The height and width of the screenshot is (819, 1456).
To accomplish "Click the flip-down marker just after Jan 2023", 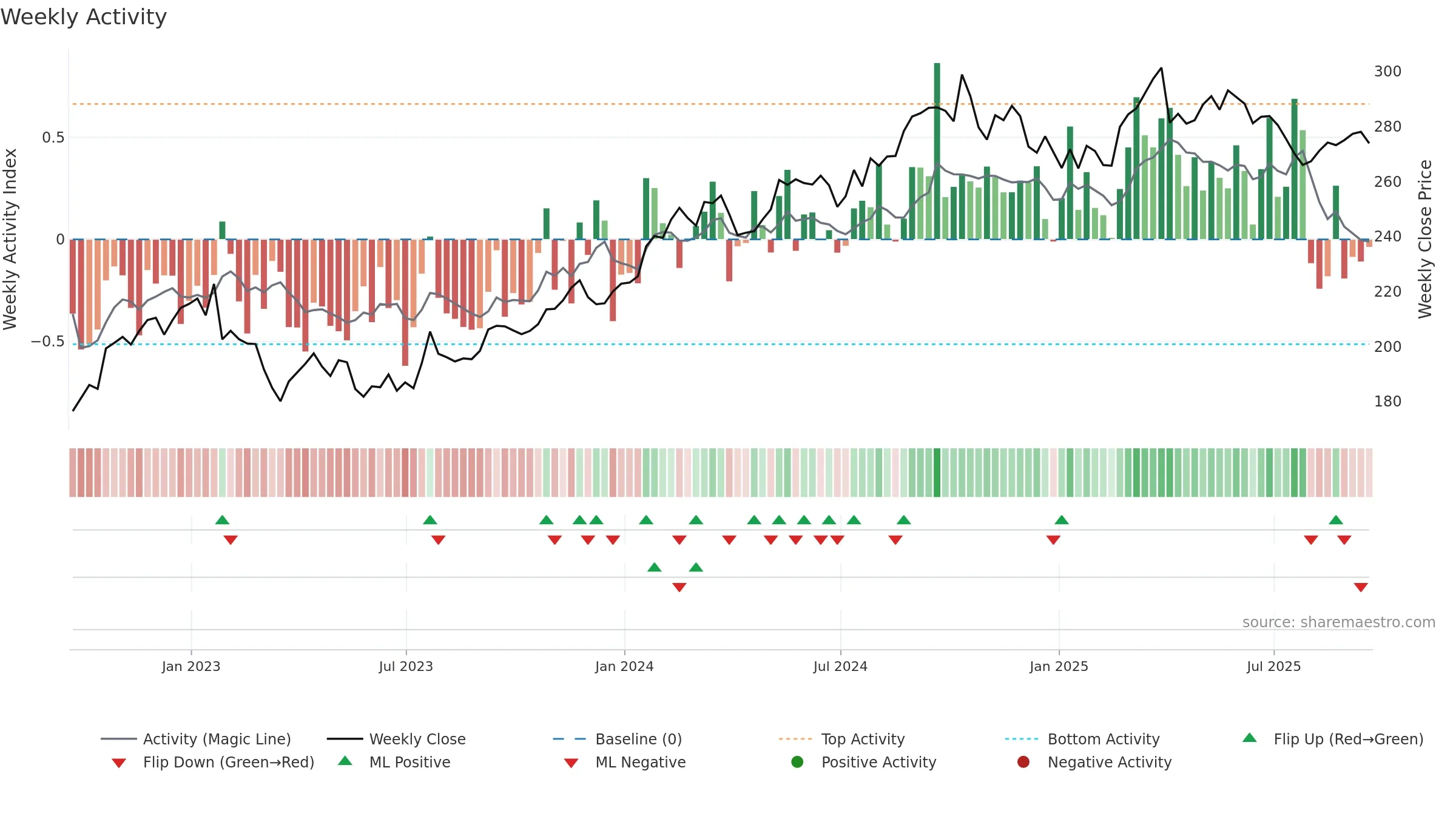I will coord(231,540).
